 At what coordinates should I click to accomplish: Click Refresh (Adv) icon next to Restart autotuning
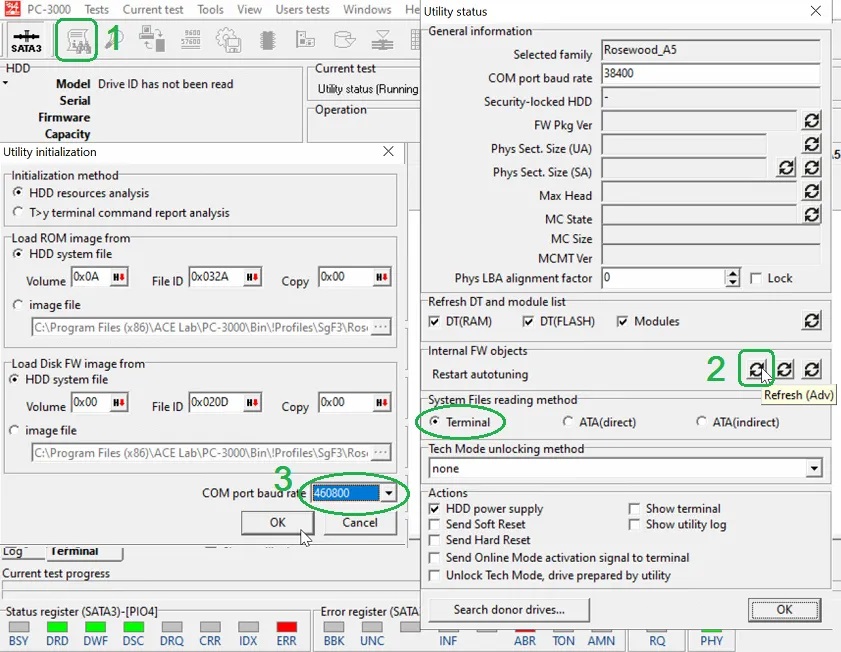[757, 370]
